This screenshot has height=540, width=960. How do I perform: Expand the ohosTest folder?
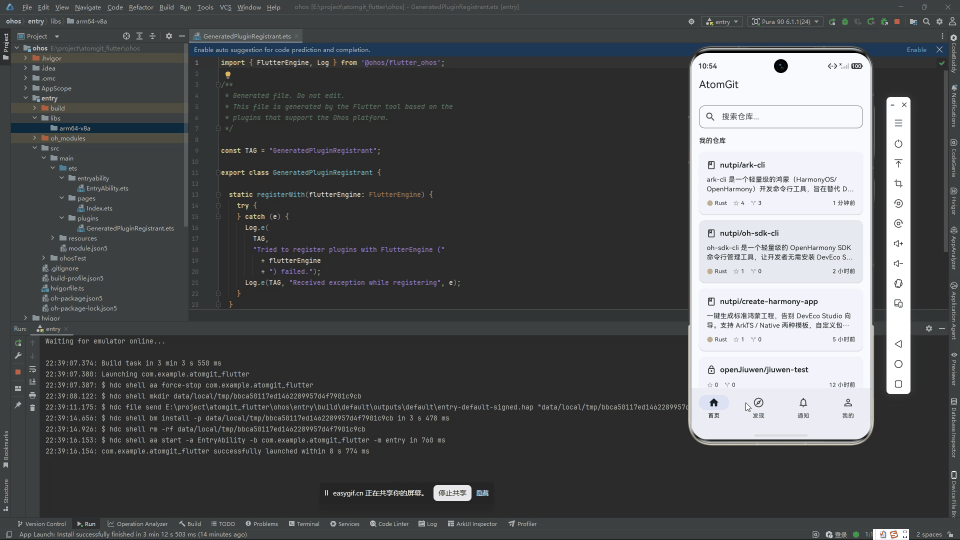(x=44, y=258)
